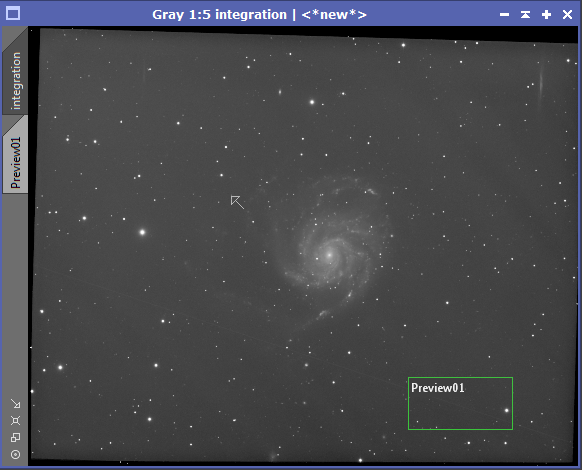582x470 pixels.
Task: Click the bright star above the galaxy
Action: [312, 102]
